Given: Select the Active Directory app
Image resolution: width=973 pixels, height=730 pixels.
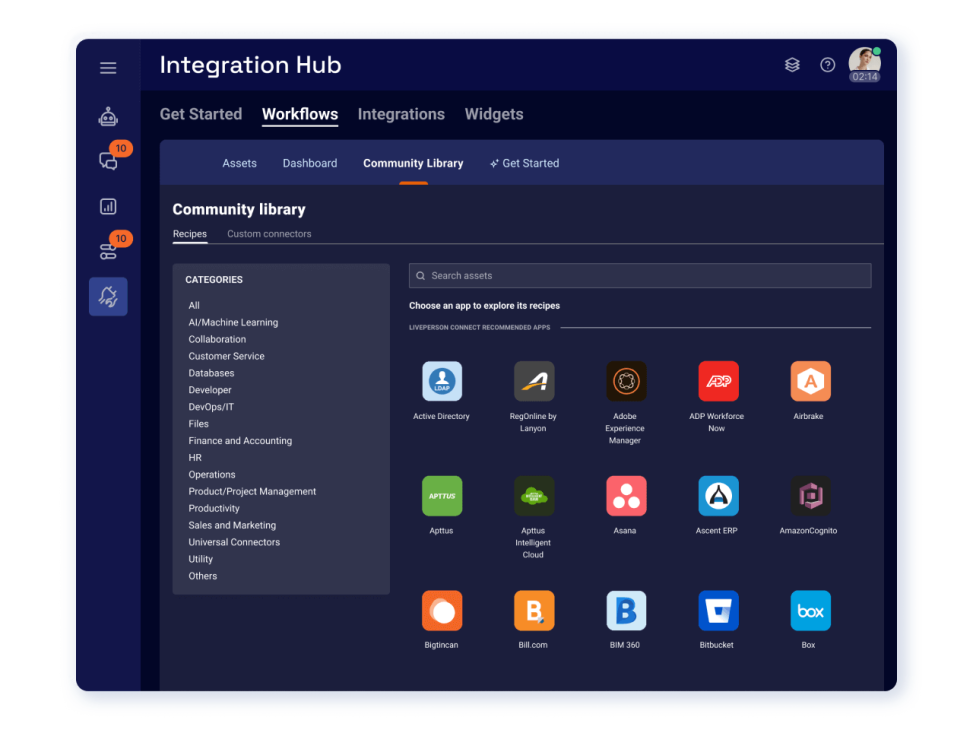Looking at the screenshot, I should pyautogui.click(x=442, y=382).
